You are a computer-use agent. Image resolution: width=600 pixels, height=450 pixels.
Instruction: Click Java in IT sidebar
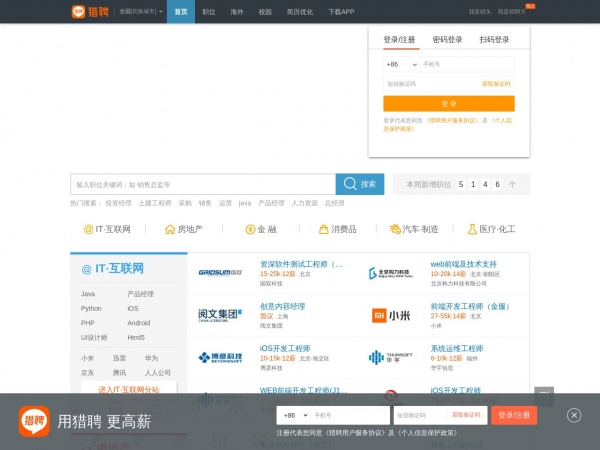coord(88,294)
